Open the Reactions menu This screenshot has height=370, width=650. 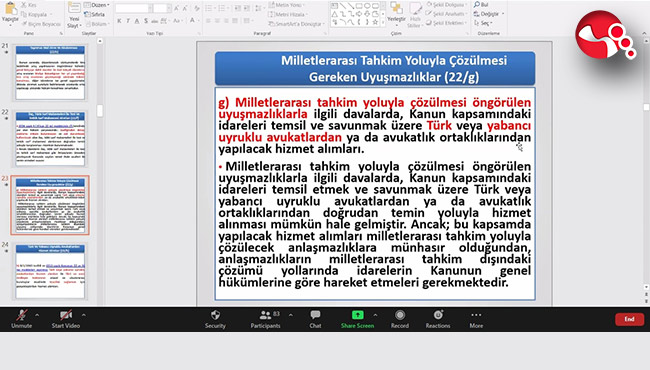pos(438,319)
